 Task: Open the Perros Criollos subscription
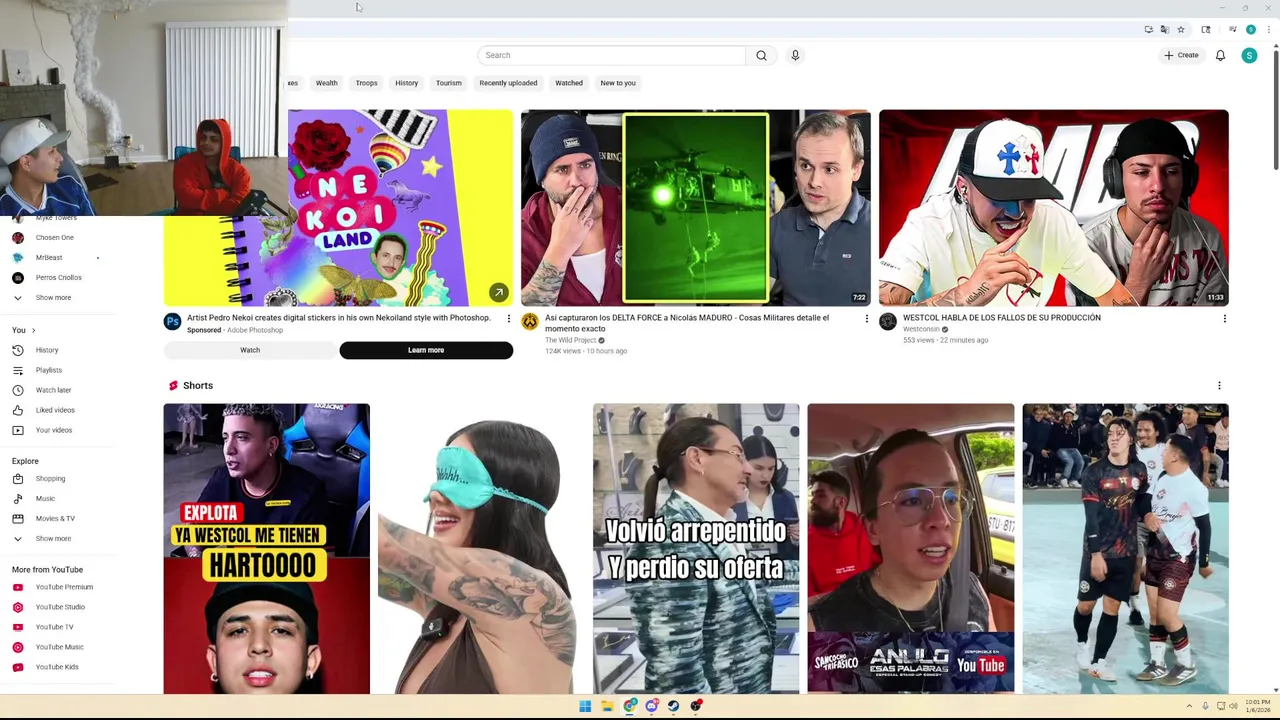pyautogui.click(x=58, y=277)
